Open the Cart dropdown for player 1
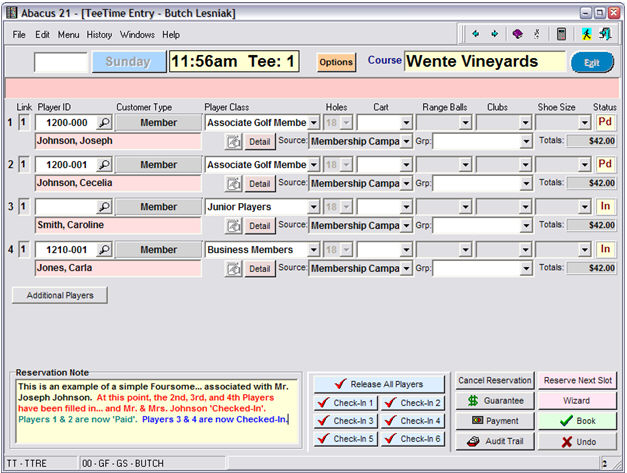 pos(406,123)
